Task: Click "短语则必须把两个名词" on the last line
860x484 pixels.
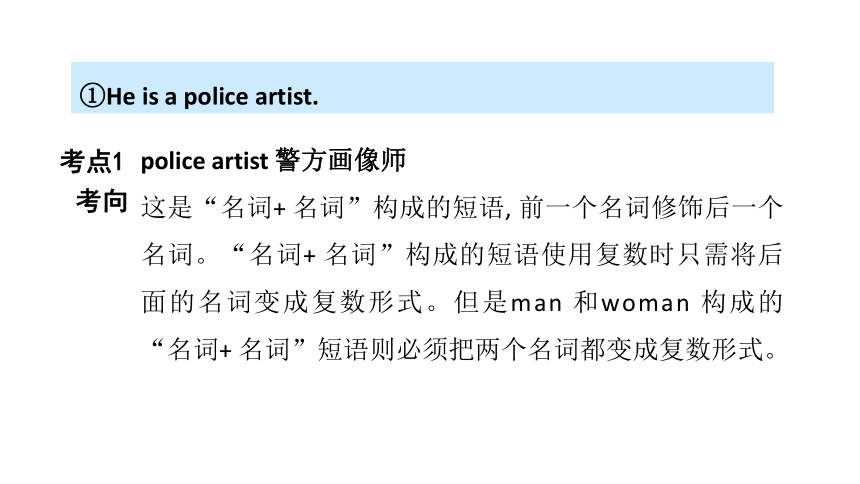Action: click(449, 350)
